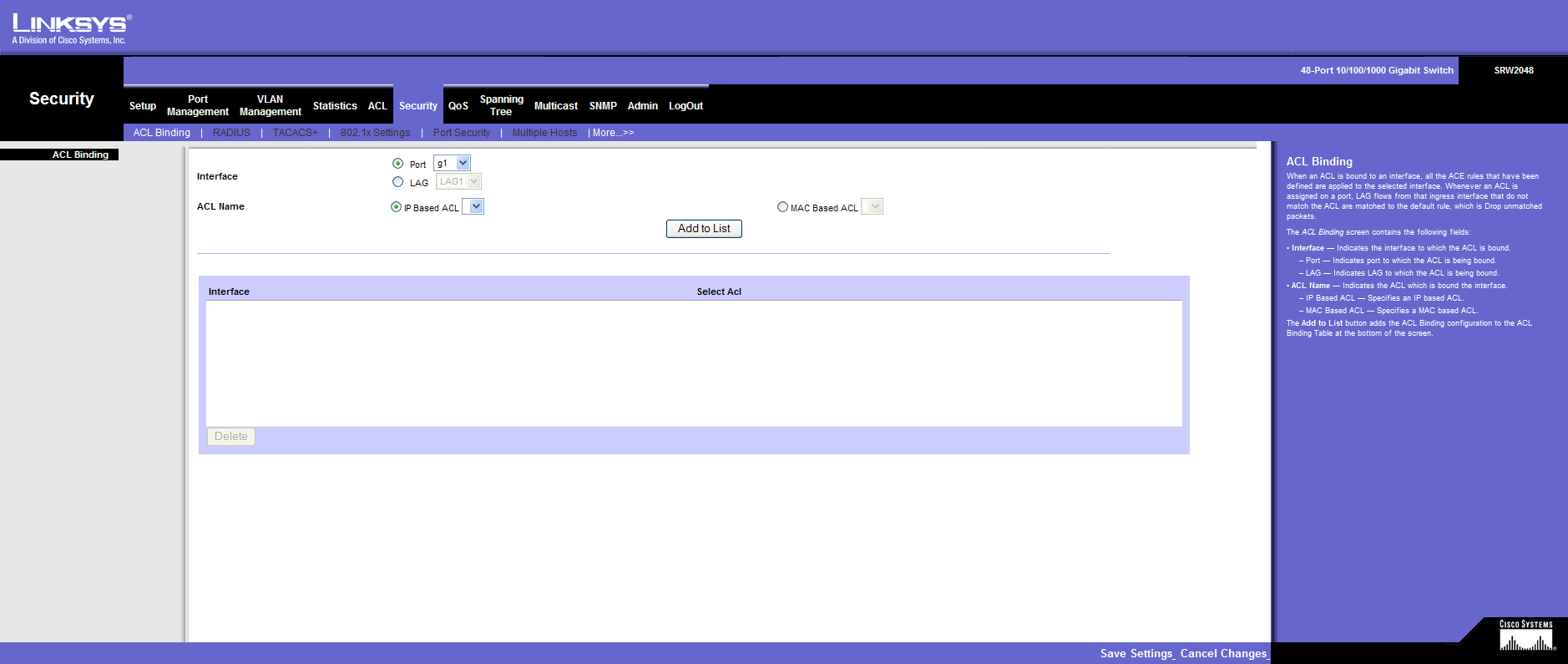Viewport: 1568px width, 664px height.
Task: Open the LAG1 dropdown list
Action: (458, 182)
